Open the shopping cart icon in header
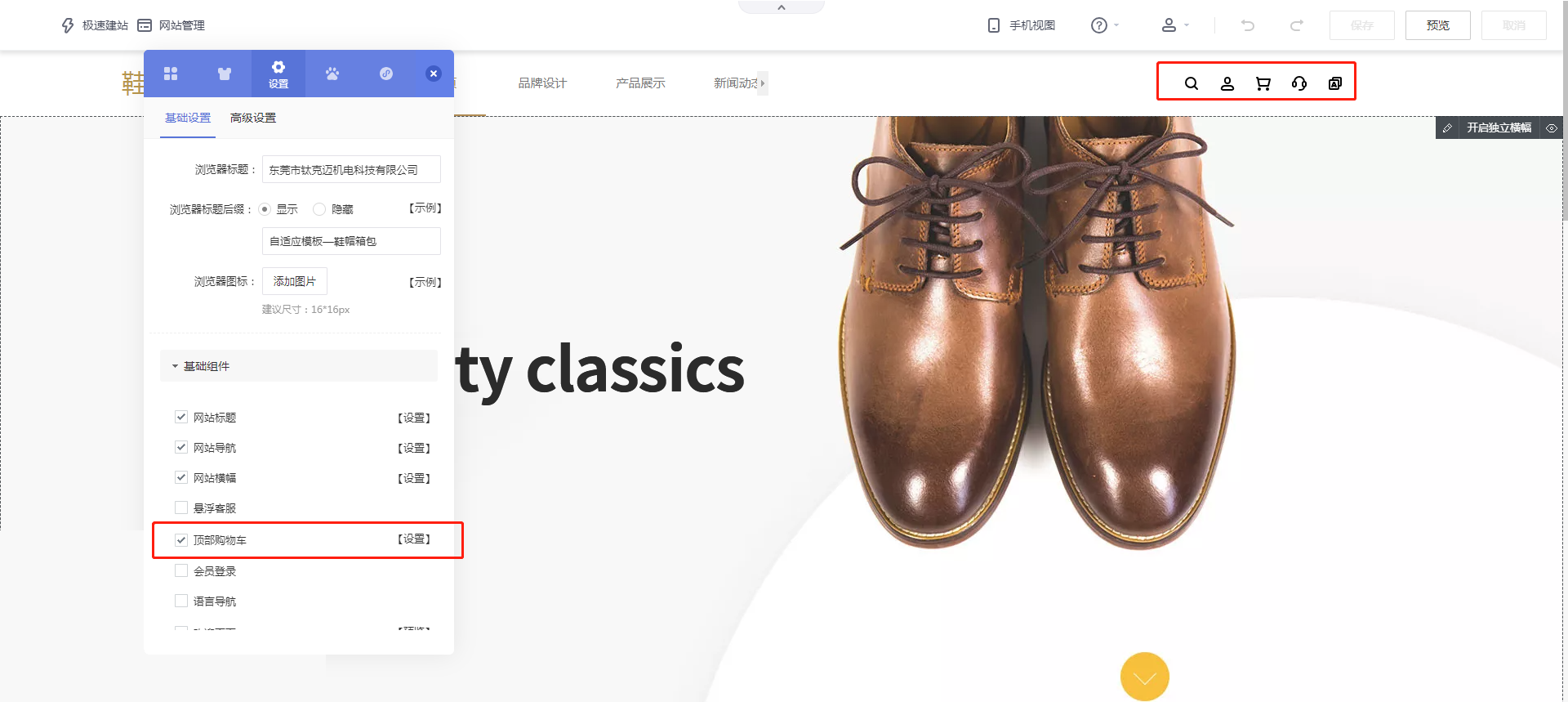This screenshot has height=702, width=1568. click(1263, 83)
